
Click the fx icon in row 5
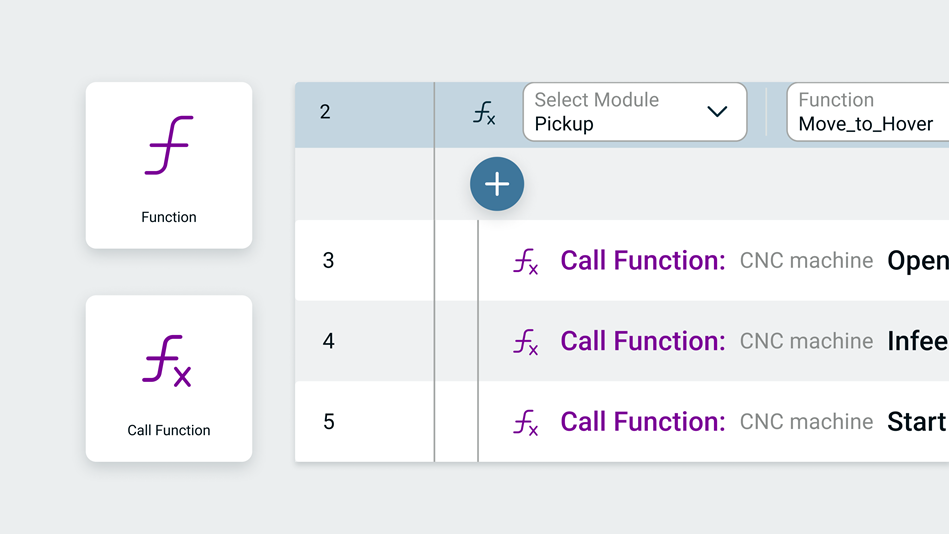pos(525,423)
